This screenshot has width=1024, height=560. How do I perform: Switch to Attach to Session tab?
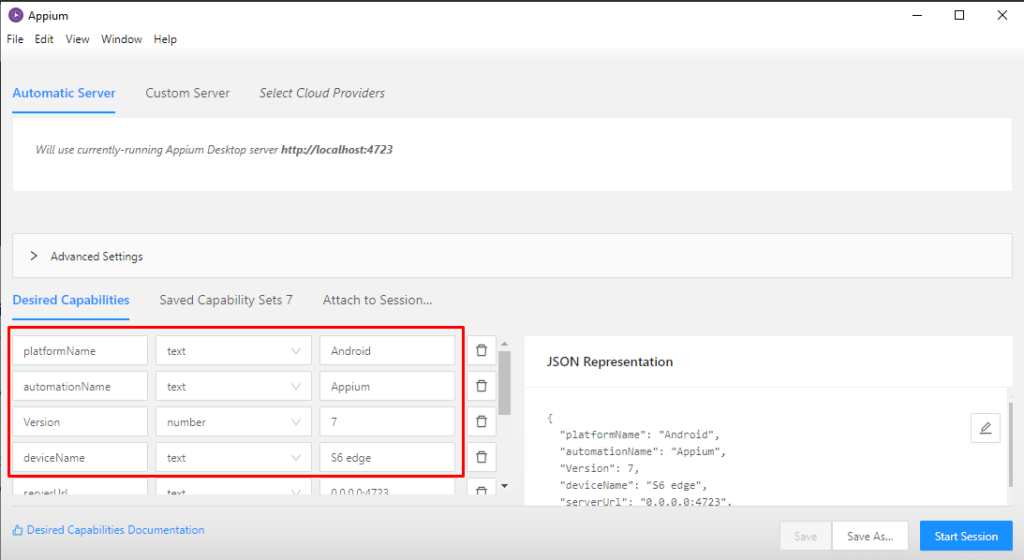[377, 300]
